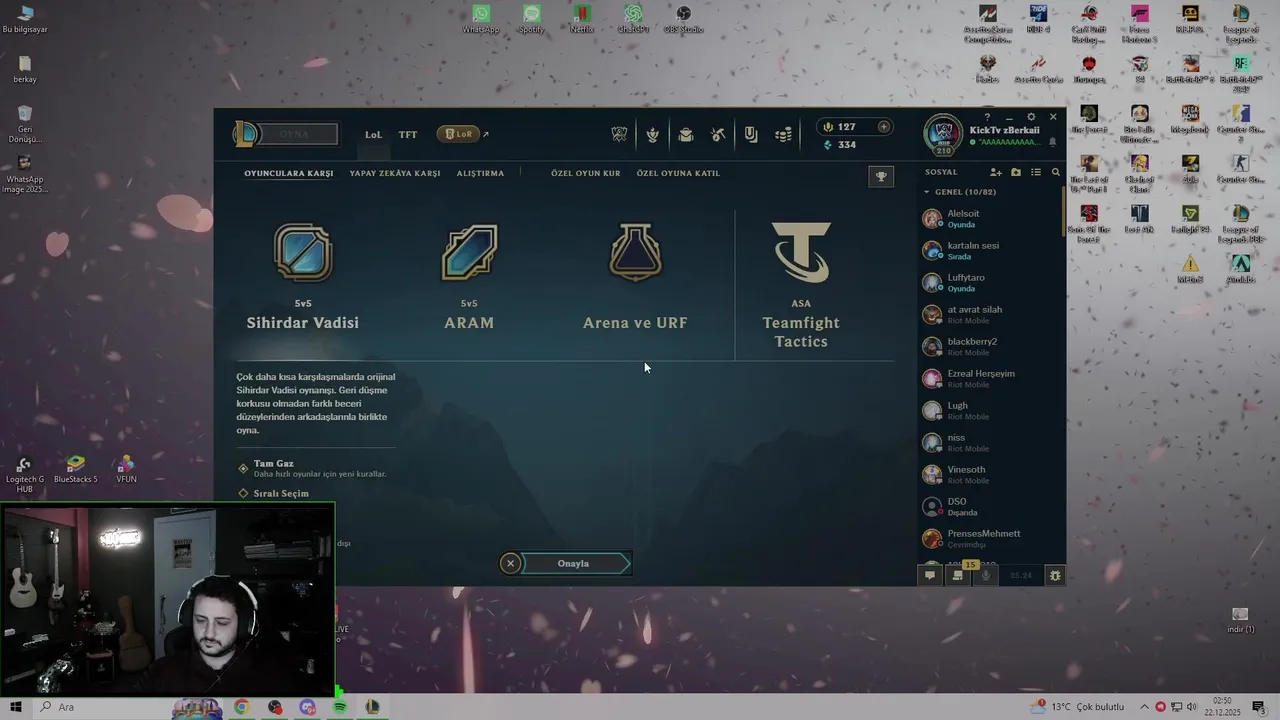This screenshot has width=1280, height=720.
Task: Select the ARAM game mode
Action: 469,277
